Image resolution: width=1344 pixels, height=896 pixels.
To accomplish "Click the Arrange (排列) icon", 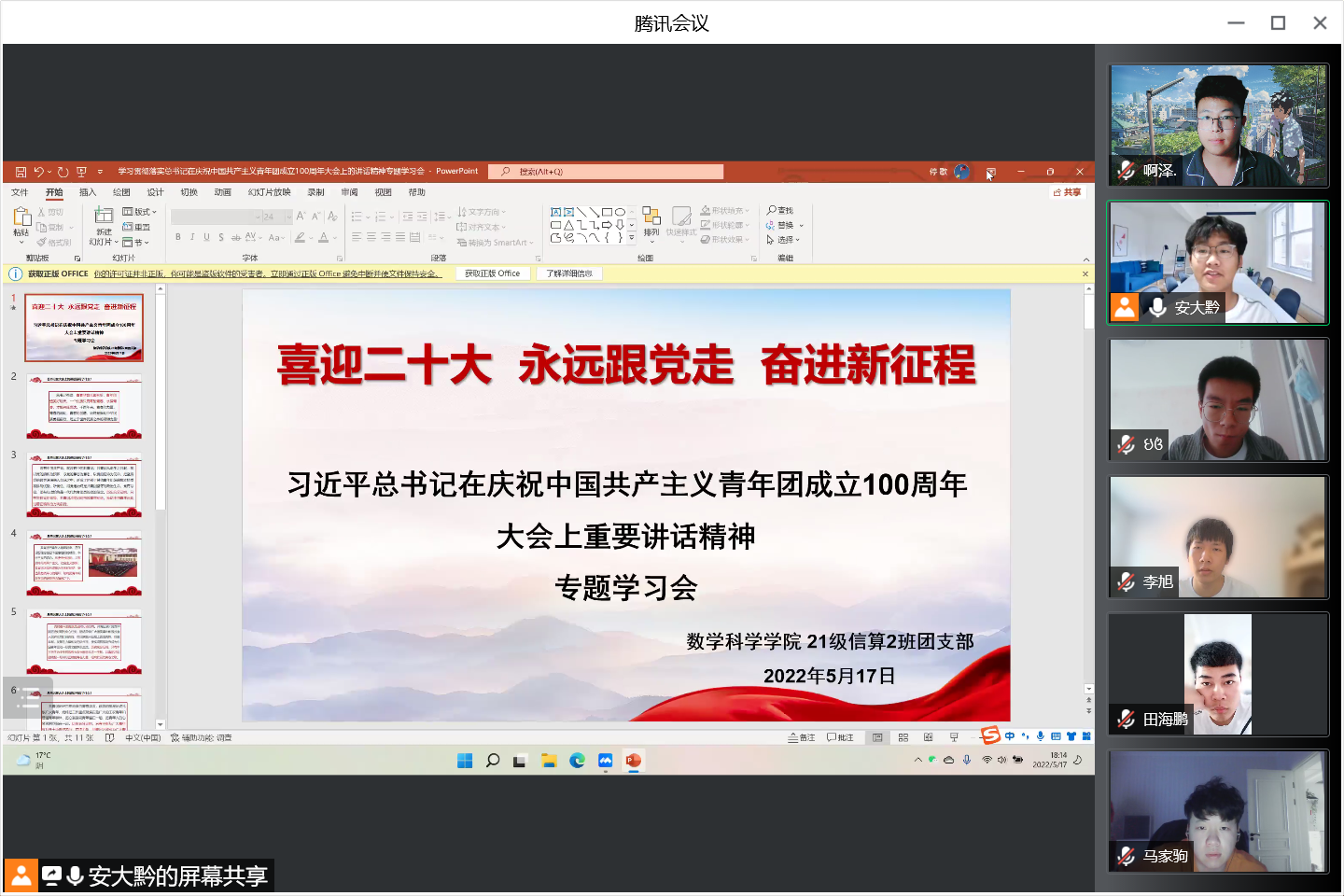I will click(x=651, y=218).
